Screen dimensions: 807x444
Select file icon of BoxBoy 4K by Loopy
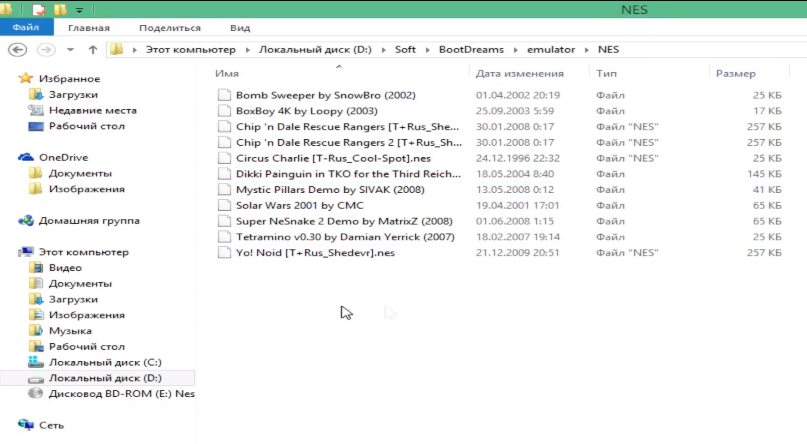pyautogui.click(x=224, y=111)
